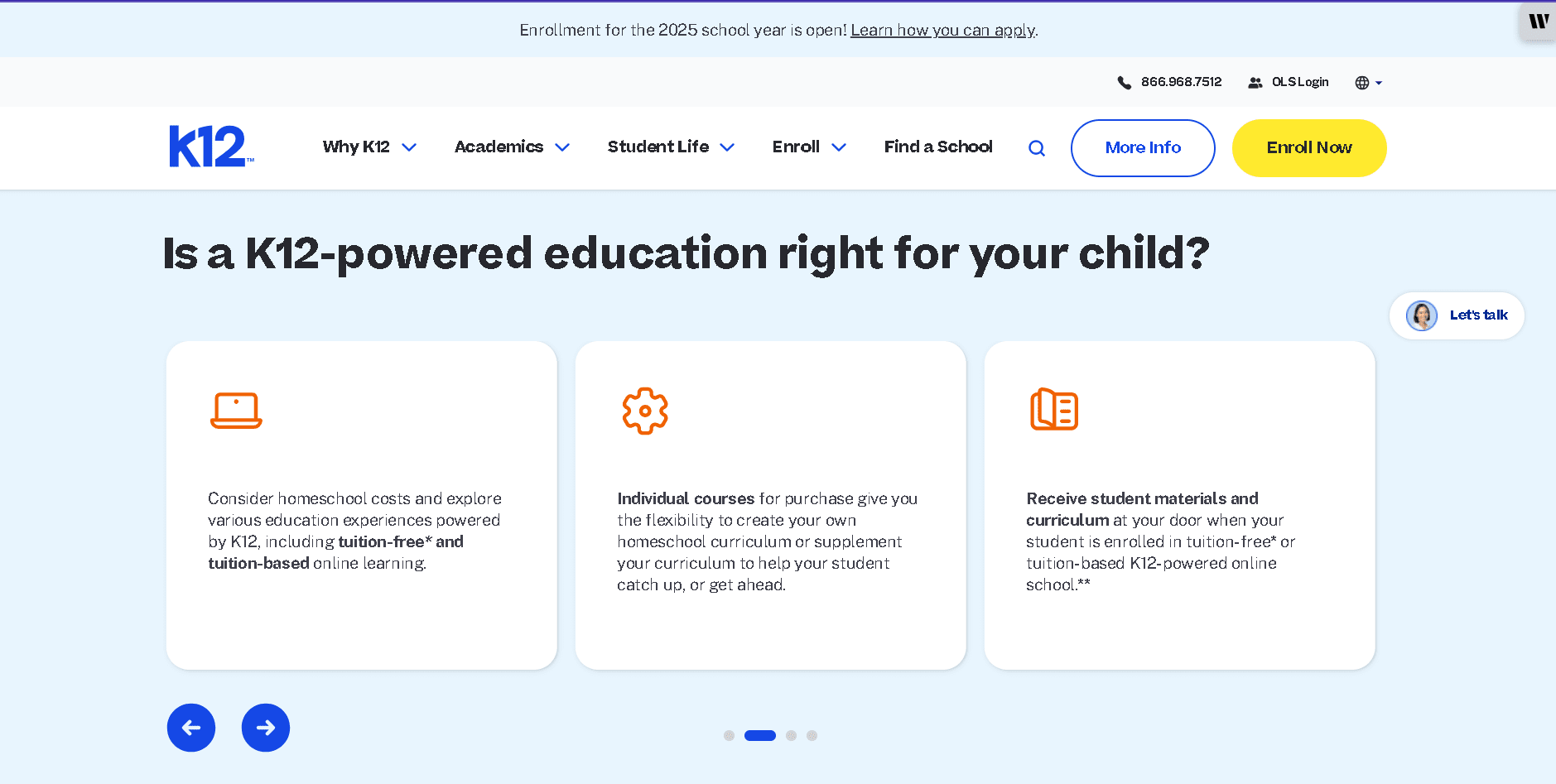Image resolution: width=1556 pixels, height=784 pixels.
Task: Select the fourth carousel dot
Action: [812, 735]
